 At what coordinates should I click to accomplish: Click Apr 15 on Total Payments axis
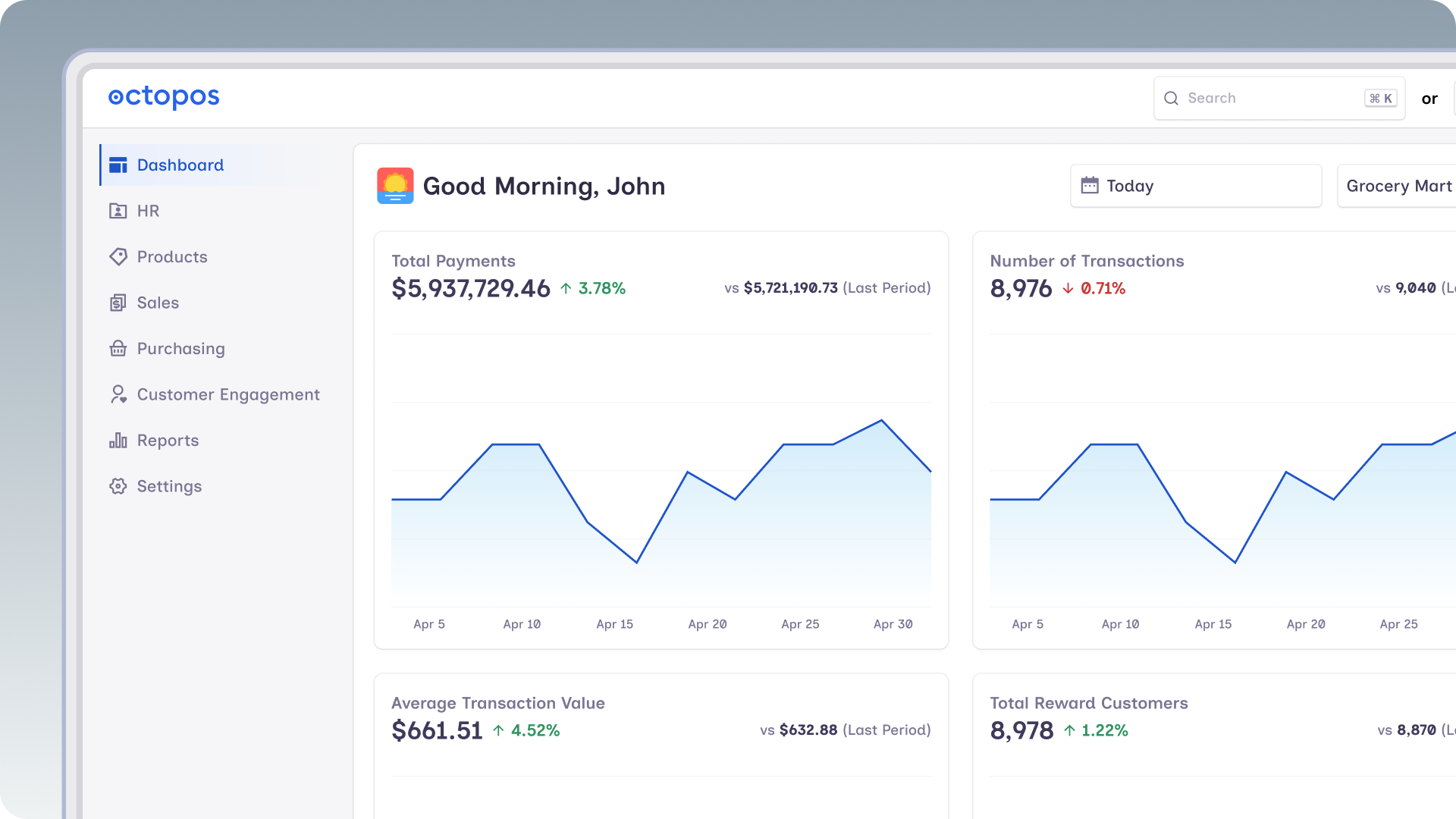click(x=614, y=624)
